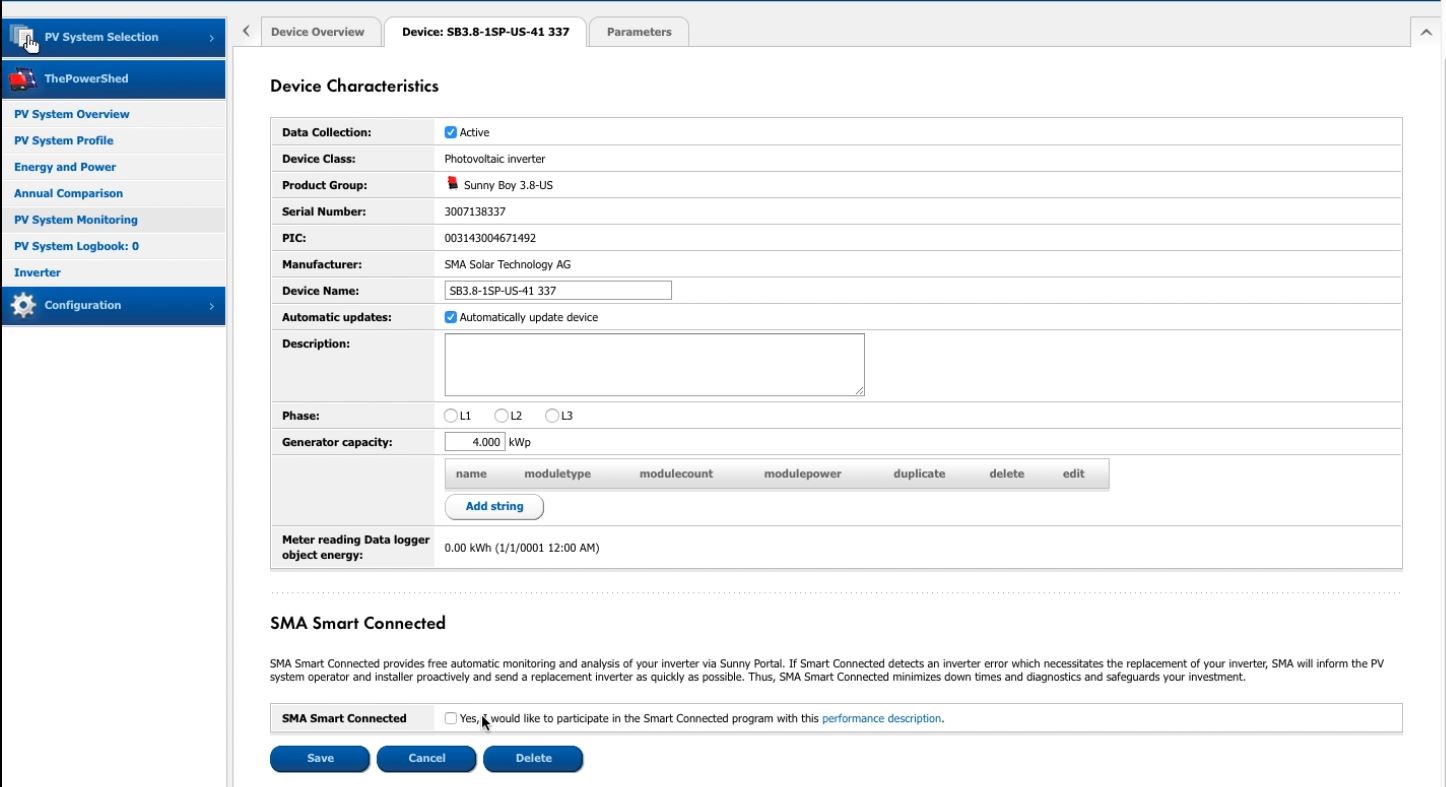Screen dimensions: 1446x787
Task: Click the Cancel button
Action: (427, 759)
